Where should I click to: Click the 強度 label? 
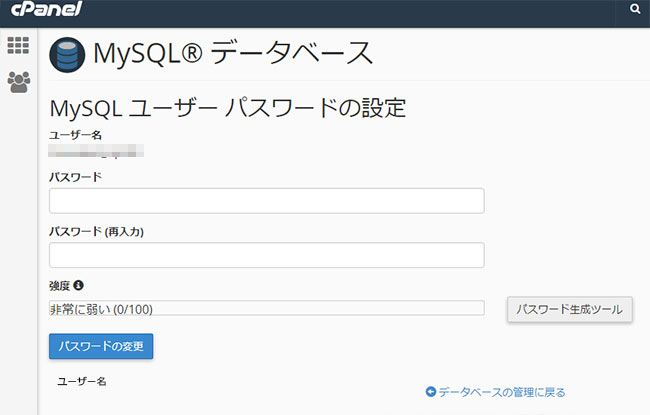pyautogui.click(x=59, y=286)
